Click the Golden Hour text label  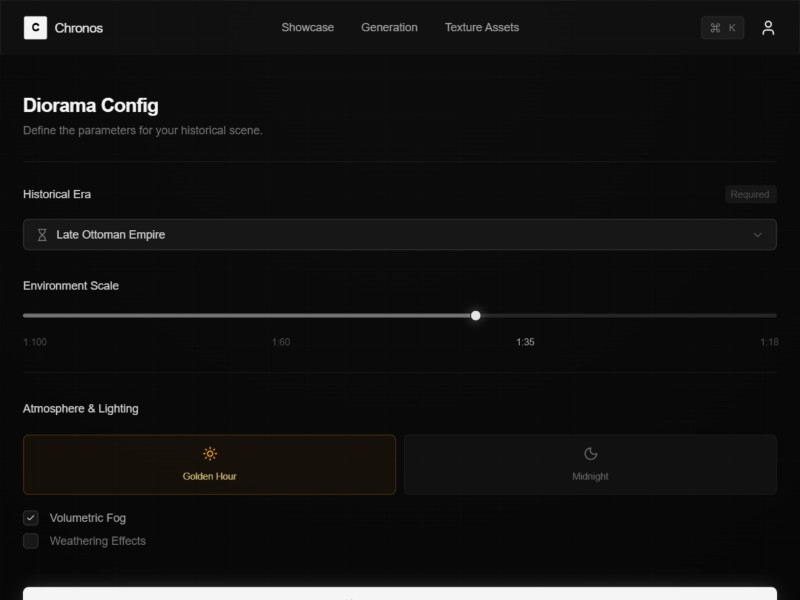tap(210, 477)
